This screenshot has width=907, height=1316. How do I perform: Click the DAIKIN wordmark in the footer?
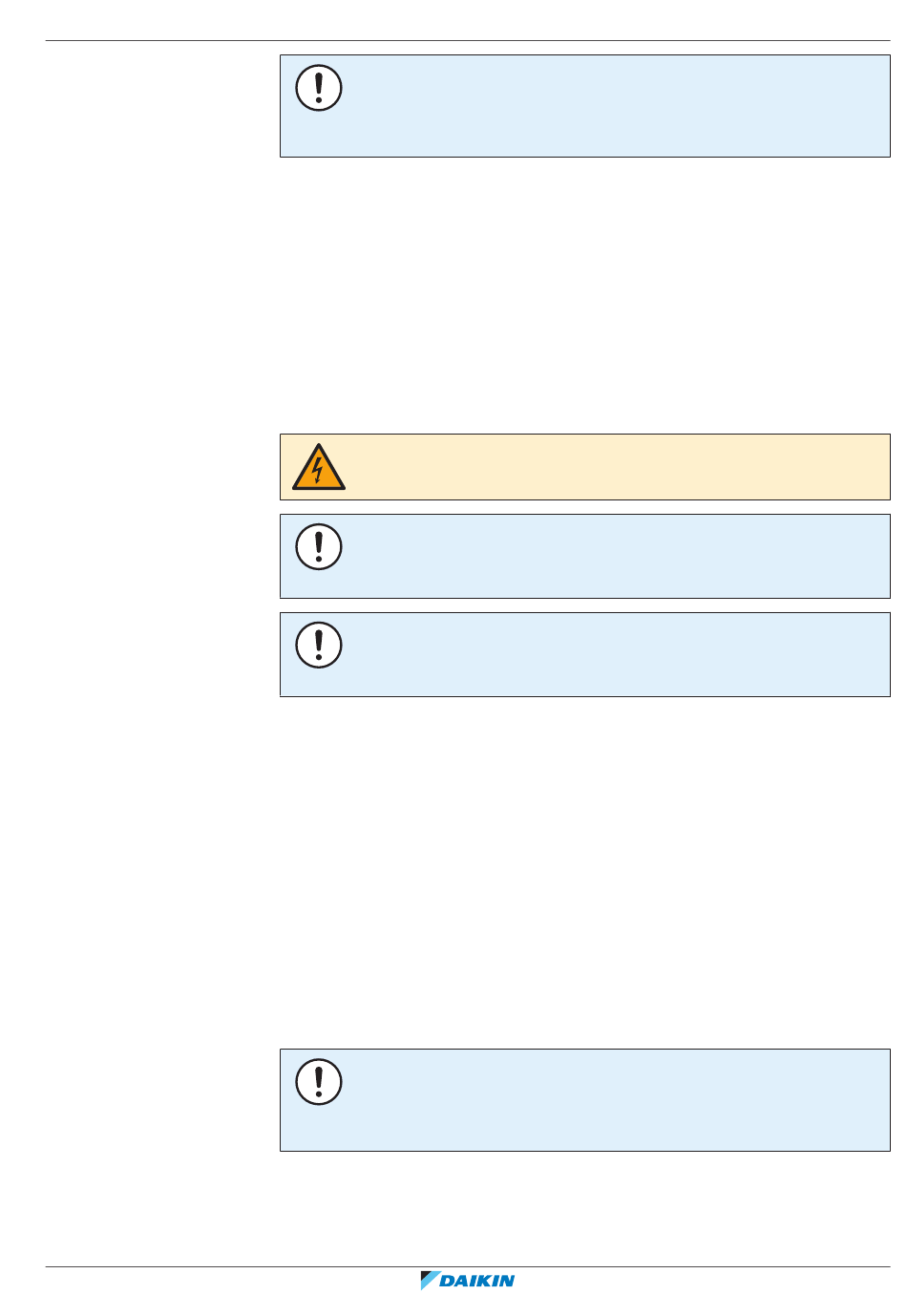(x=477, y=1282)
